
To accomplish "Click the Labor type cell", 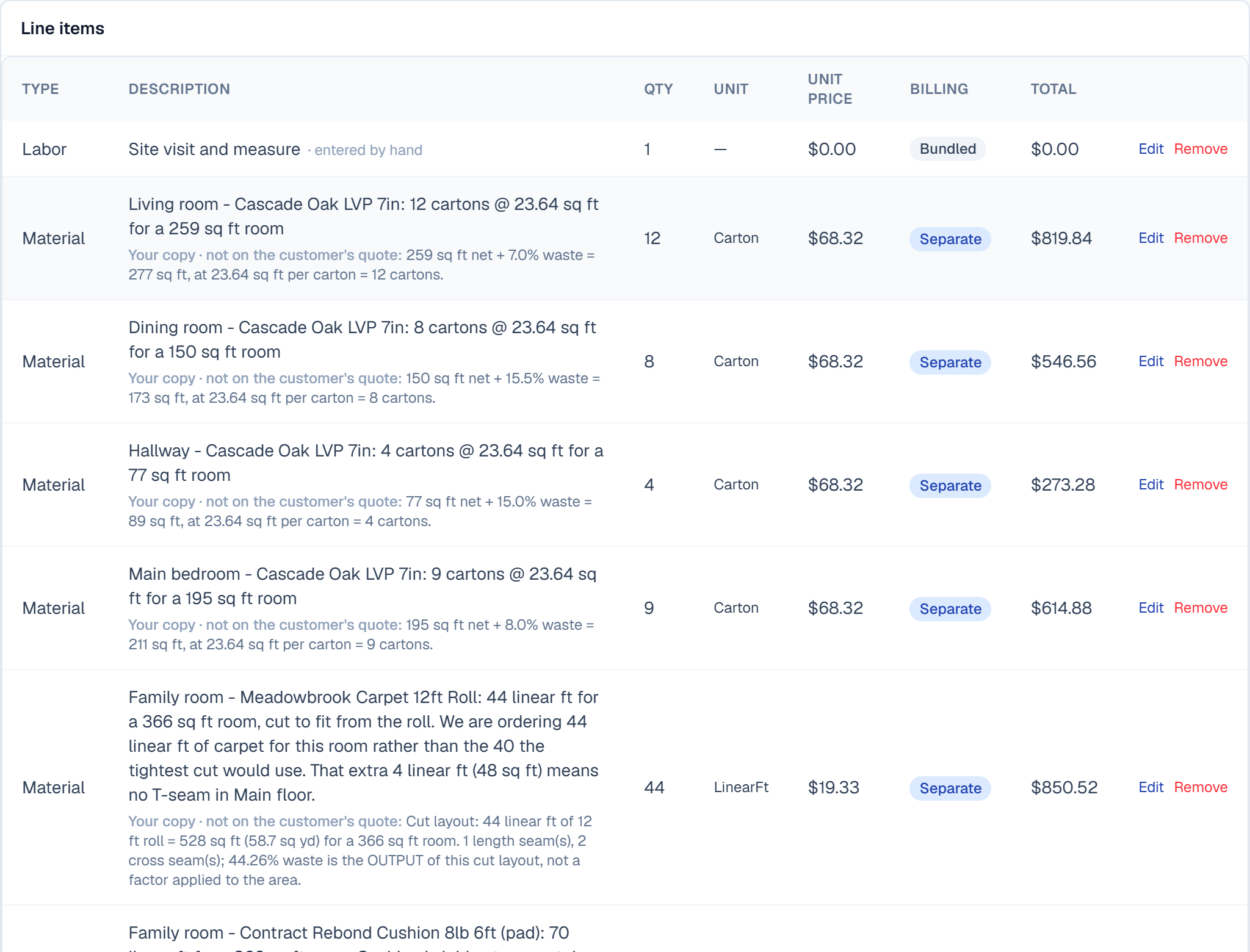I will click(x=44, y=149).
